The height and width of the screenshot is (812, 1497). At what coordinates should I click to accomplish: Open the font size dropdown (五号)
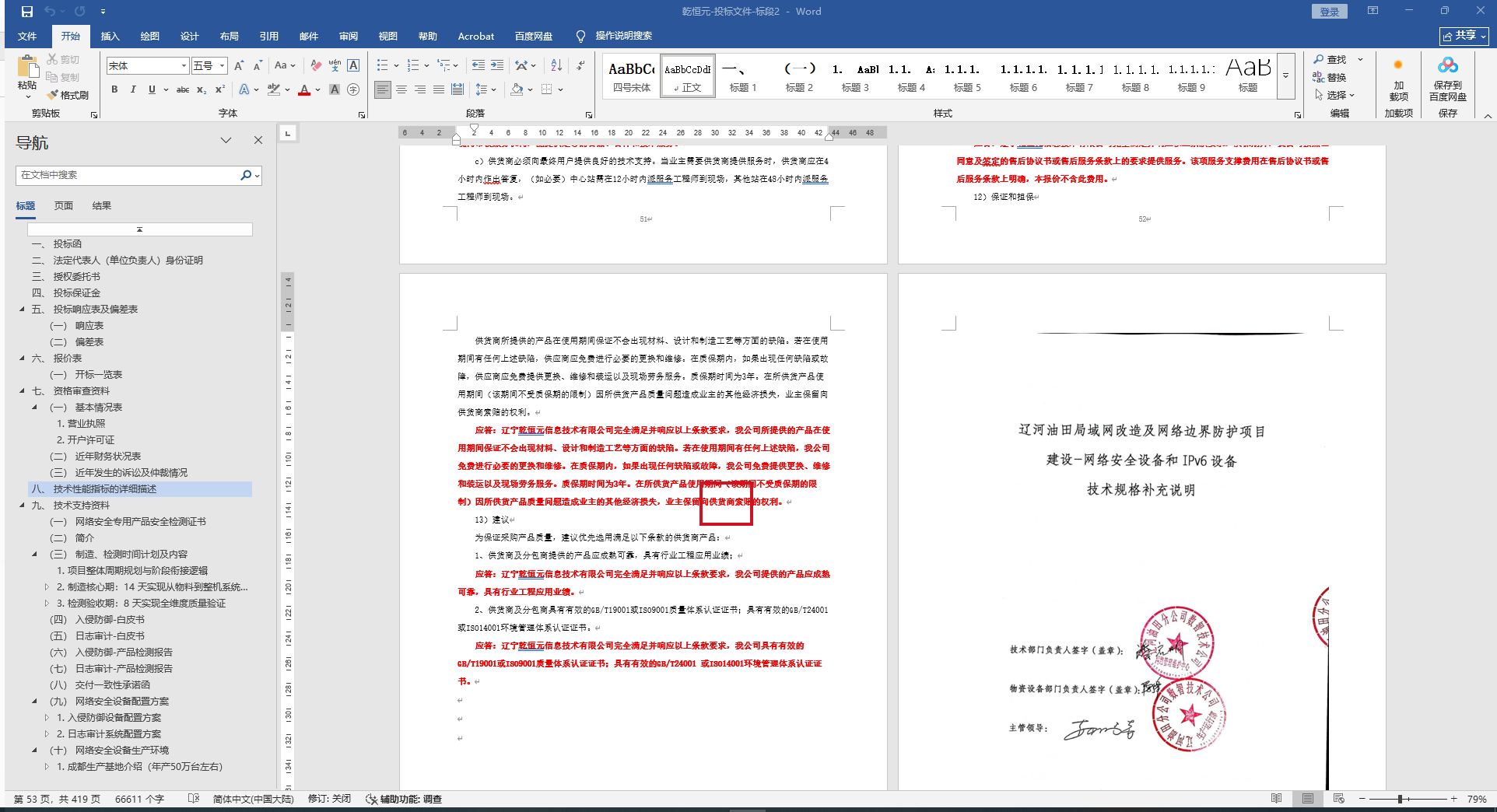tap(223, 66)
